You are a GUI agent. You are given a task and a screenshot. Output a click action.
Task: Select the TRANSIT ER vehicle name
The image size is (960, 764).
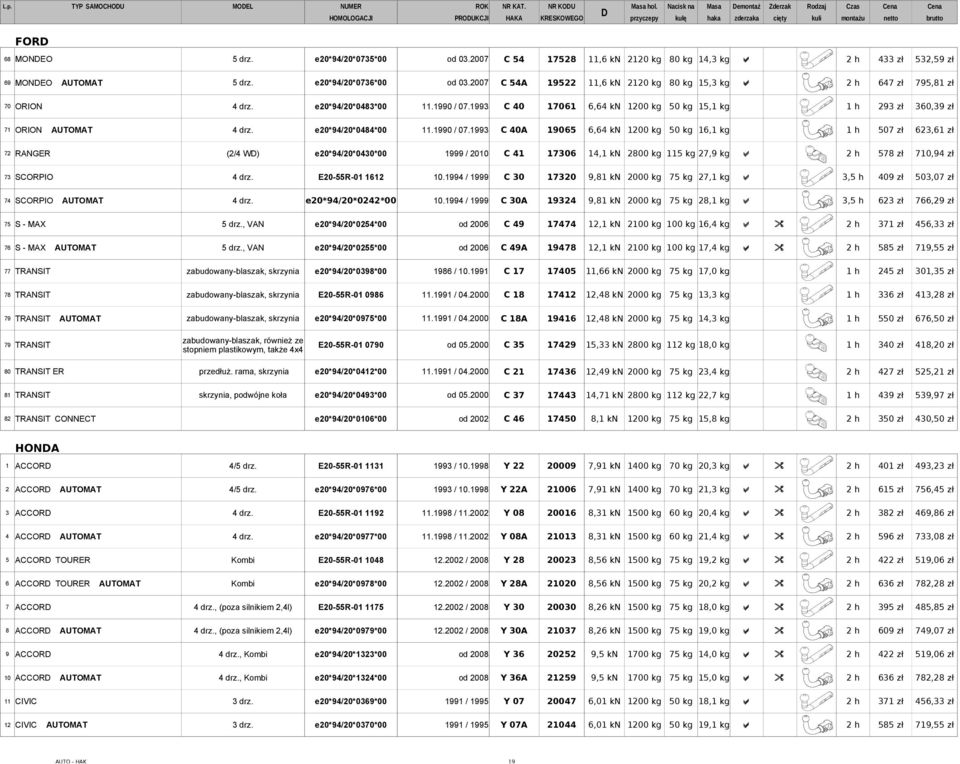point(39,372)
